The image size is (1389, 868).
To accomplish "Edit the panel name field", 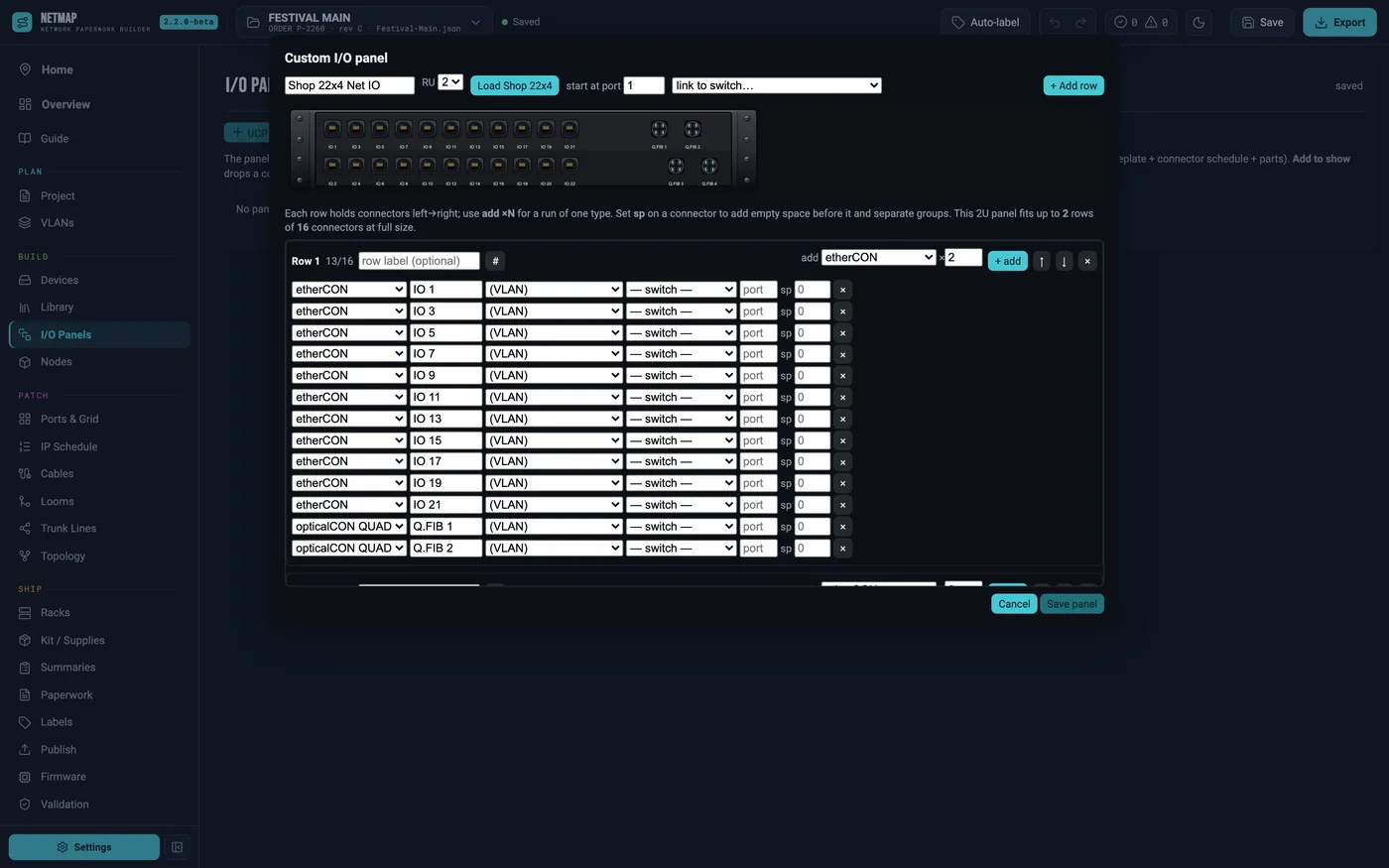I will click(349, 85).
